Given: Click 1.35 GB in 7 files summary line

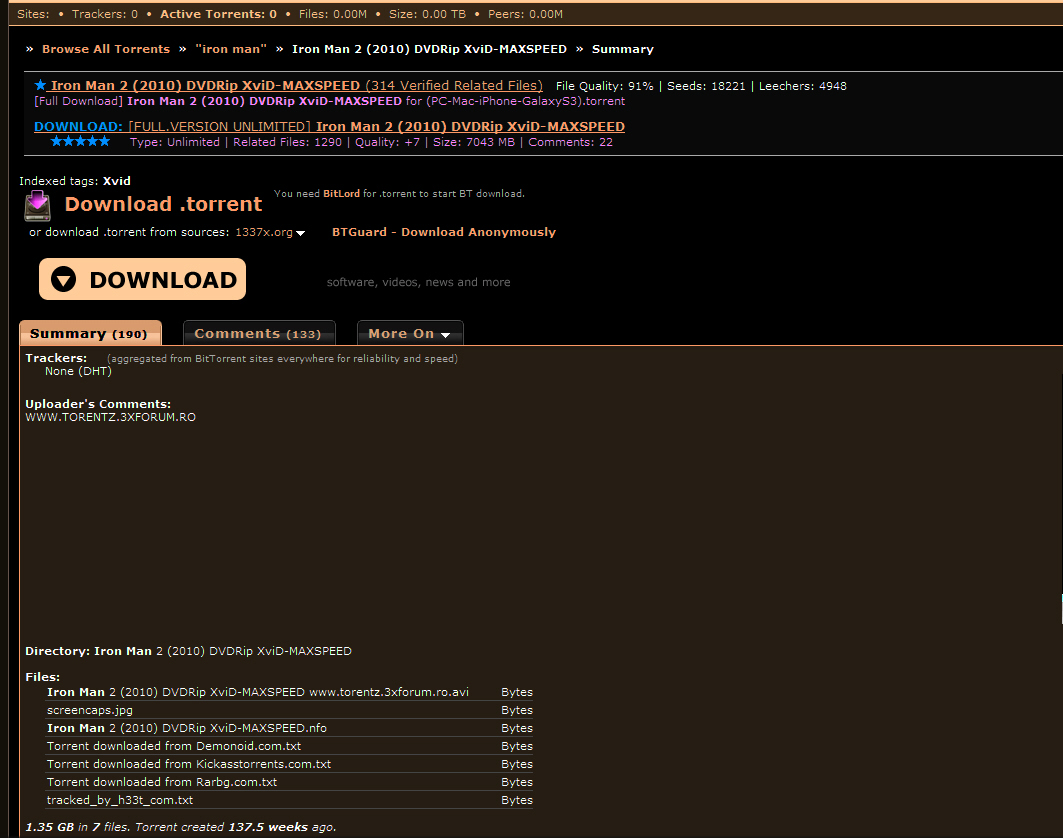Looking at the screenshot, I should coord(180,827).
